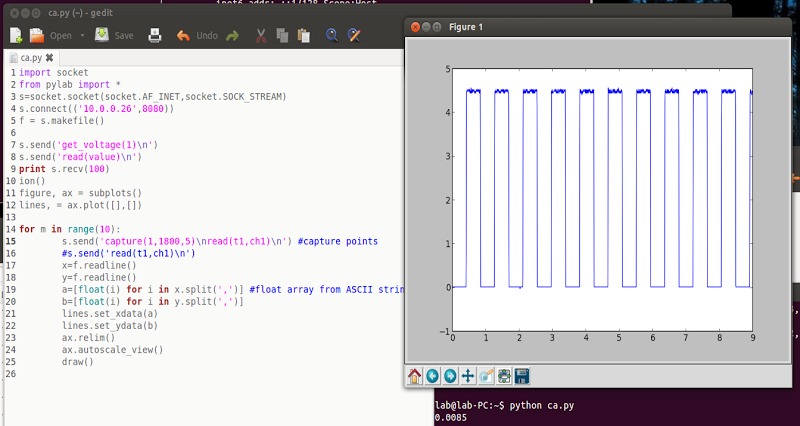Activate the pan axes tool

pos(467,376)
